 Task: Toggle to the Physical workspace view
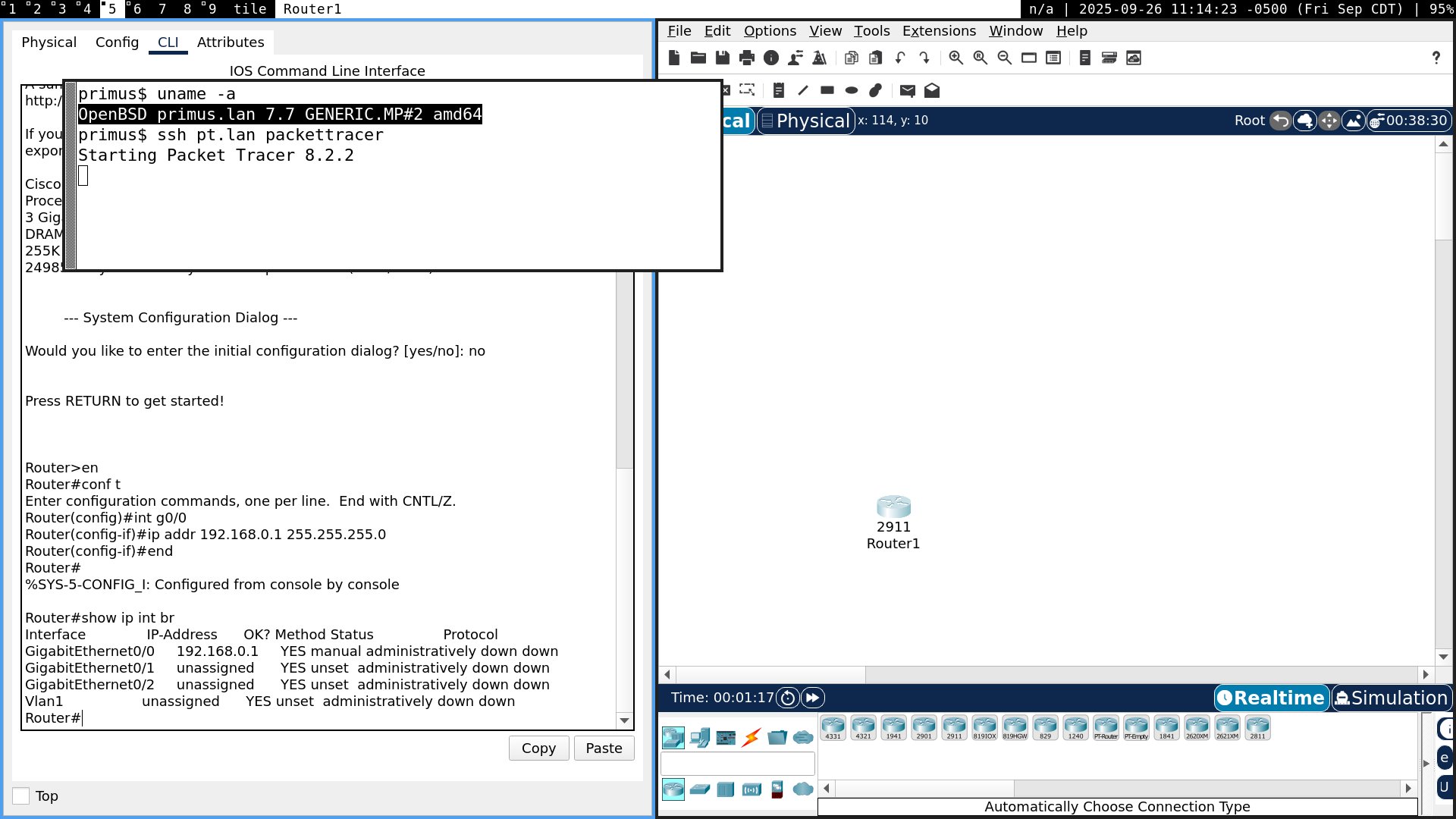tap(805, 121)
